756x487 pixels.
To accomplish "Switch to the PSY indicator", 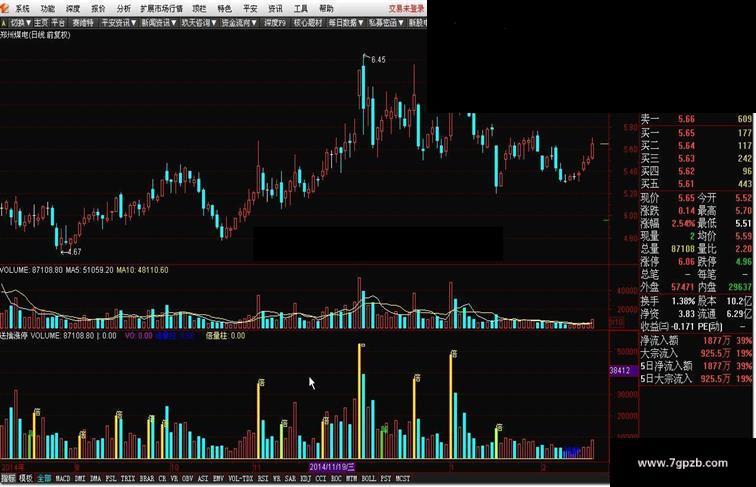I will [x=386, y=478].
